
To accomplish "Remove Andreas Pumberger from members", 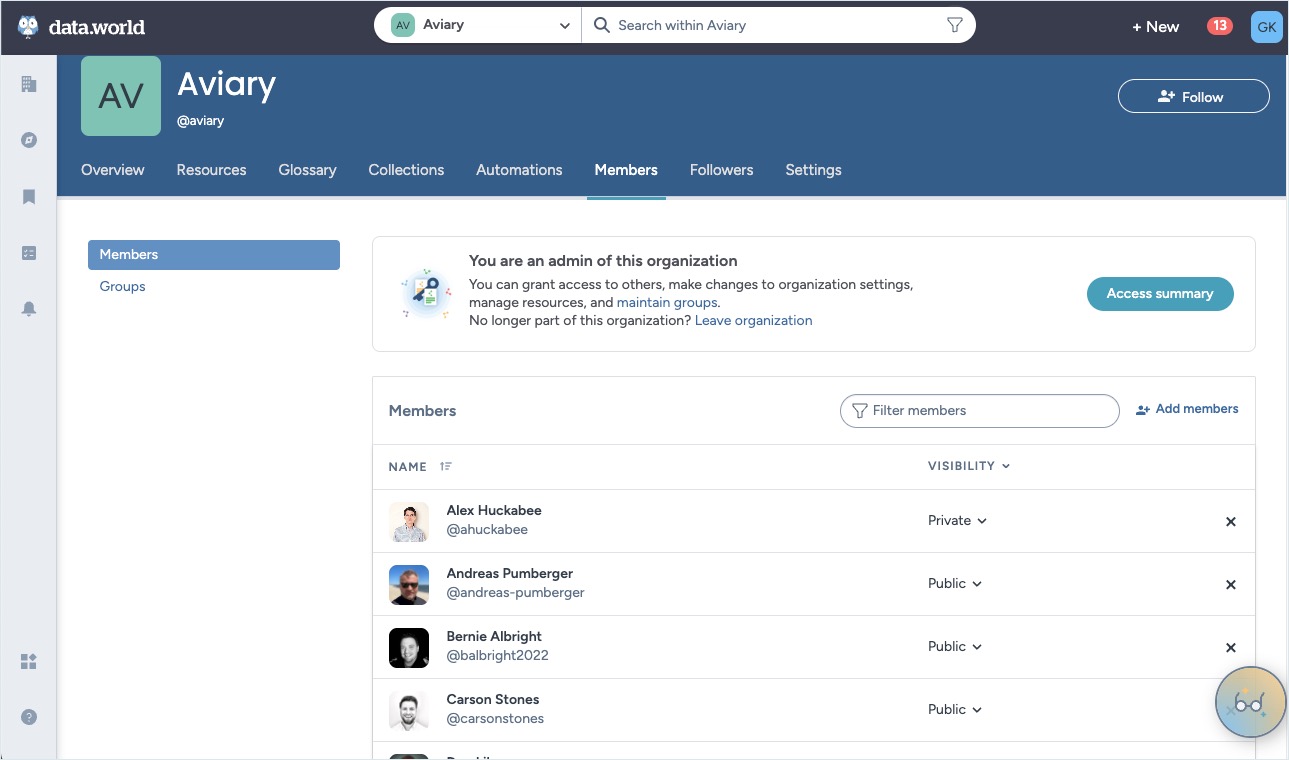I will 1231,584.
